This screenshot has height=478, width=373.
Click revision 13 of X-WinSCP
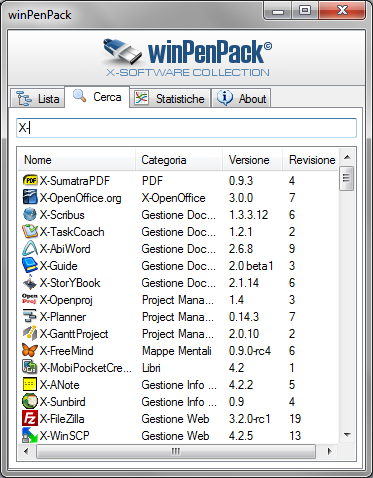(295, 436)
